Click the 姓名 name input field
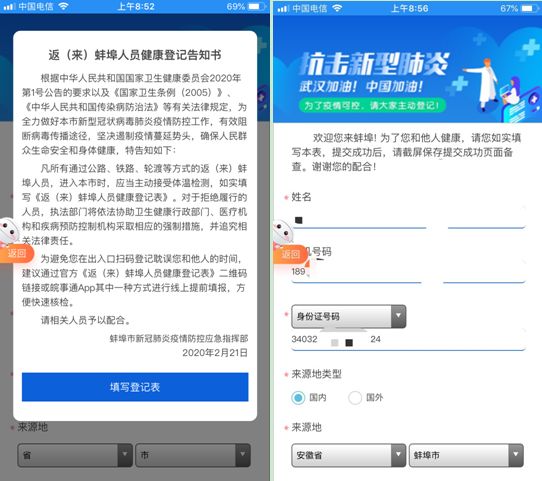542x481 pixels. click(409, 219)
